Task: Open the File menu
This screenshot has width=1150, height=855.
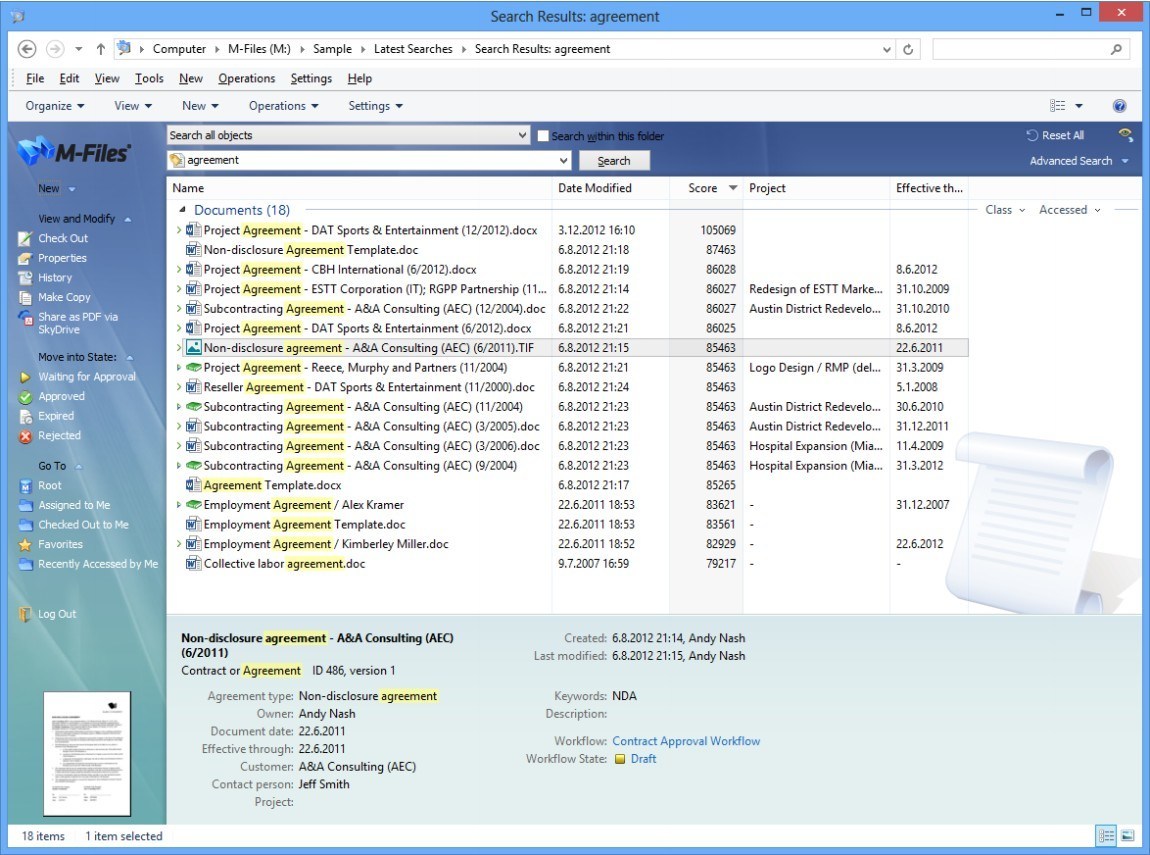Action: pyautogui.click(x=34, y=78)
